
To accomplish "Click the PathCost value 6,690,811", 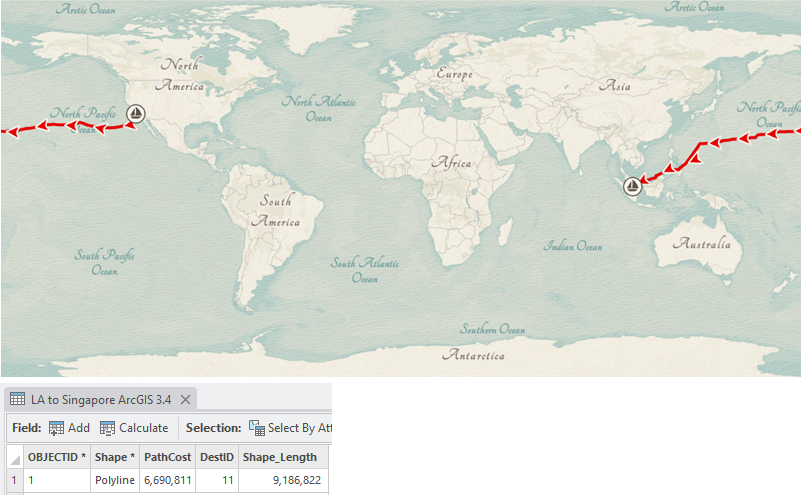I will point(168,480).
